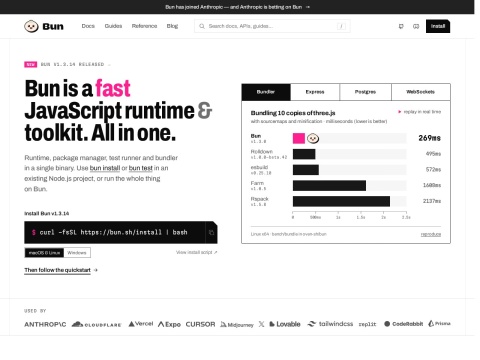
Task: Open the Guides menu item
Action: coord(113,26)
